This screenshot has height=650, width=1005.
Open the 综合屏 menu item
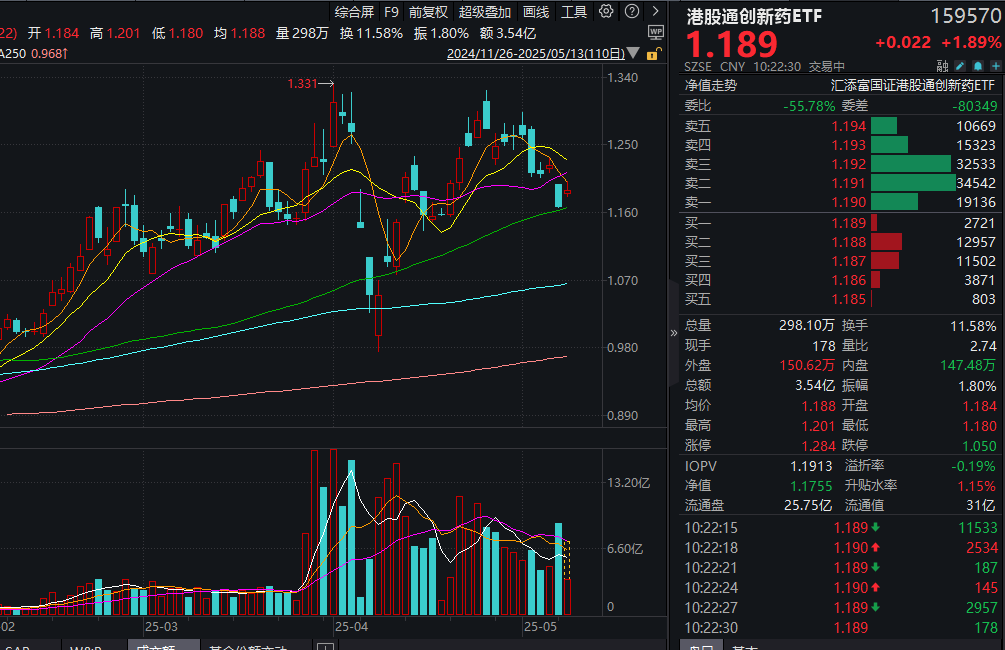pyautogui.click(x=353, y=11)
